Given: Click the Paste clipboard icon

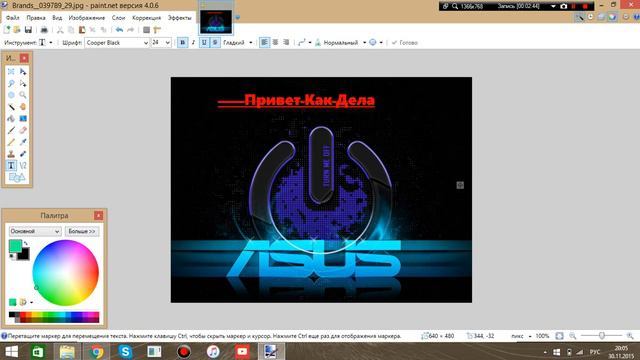Looking at the screenshot, I should [x=82, y=30].
